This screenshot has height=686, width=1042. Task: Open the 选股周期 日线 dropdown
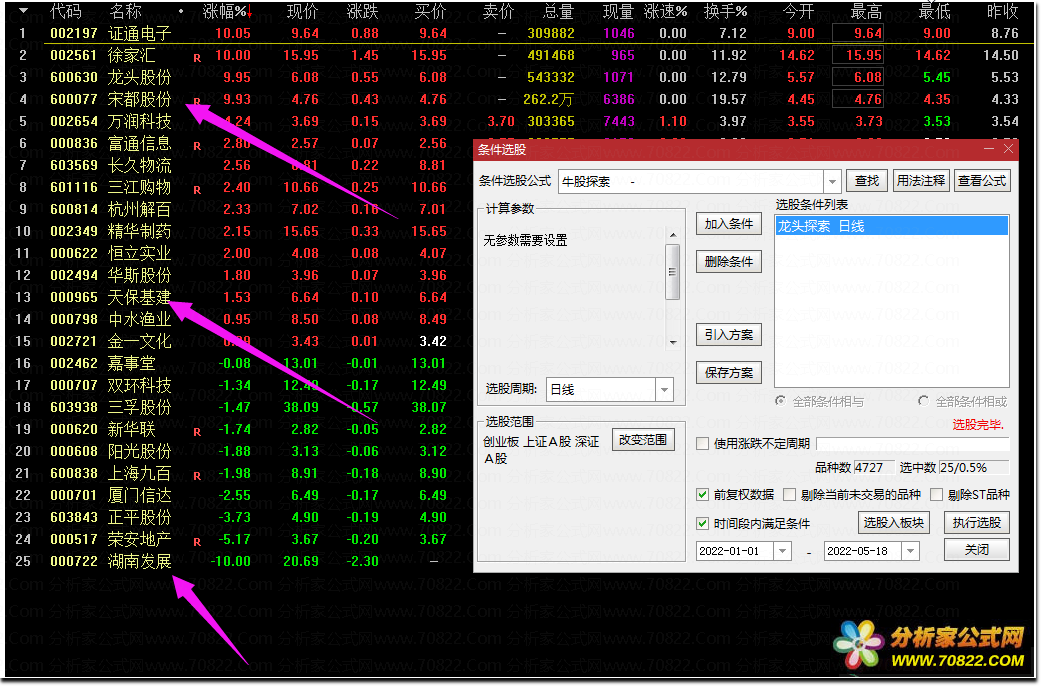tap(664, 390)
